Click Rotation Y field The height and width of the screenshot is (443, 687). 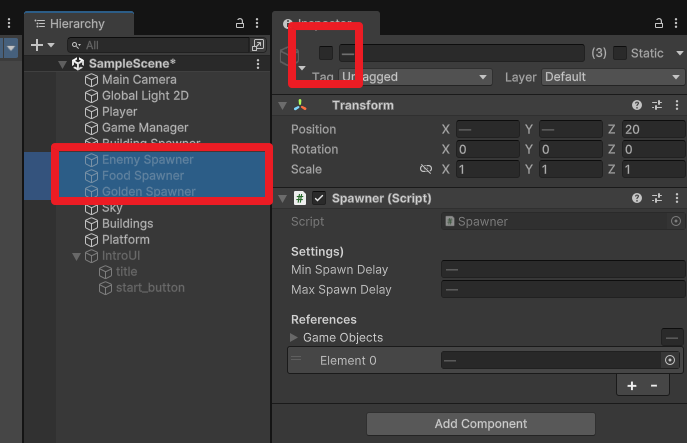(x=570, y=149)
